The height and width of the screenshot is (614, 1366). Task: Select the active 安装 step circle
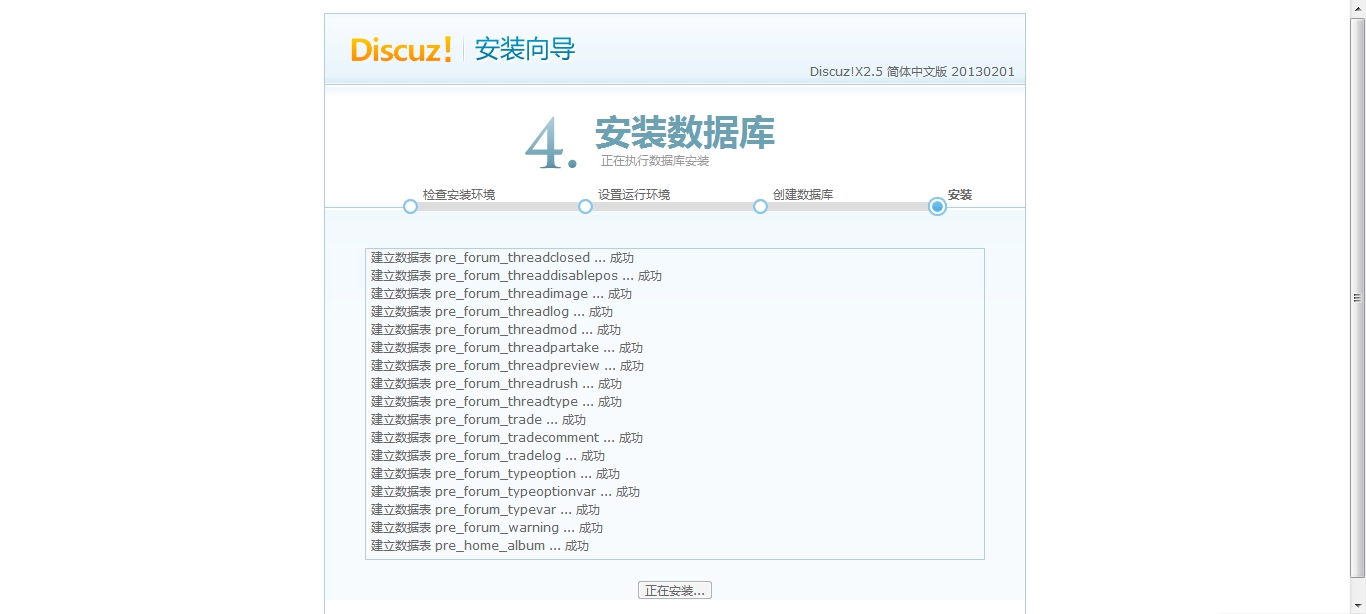pos(937,207)
